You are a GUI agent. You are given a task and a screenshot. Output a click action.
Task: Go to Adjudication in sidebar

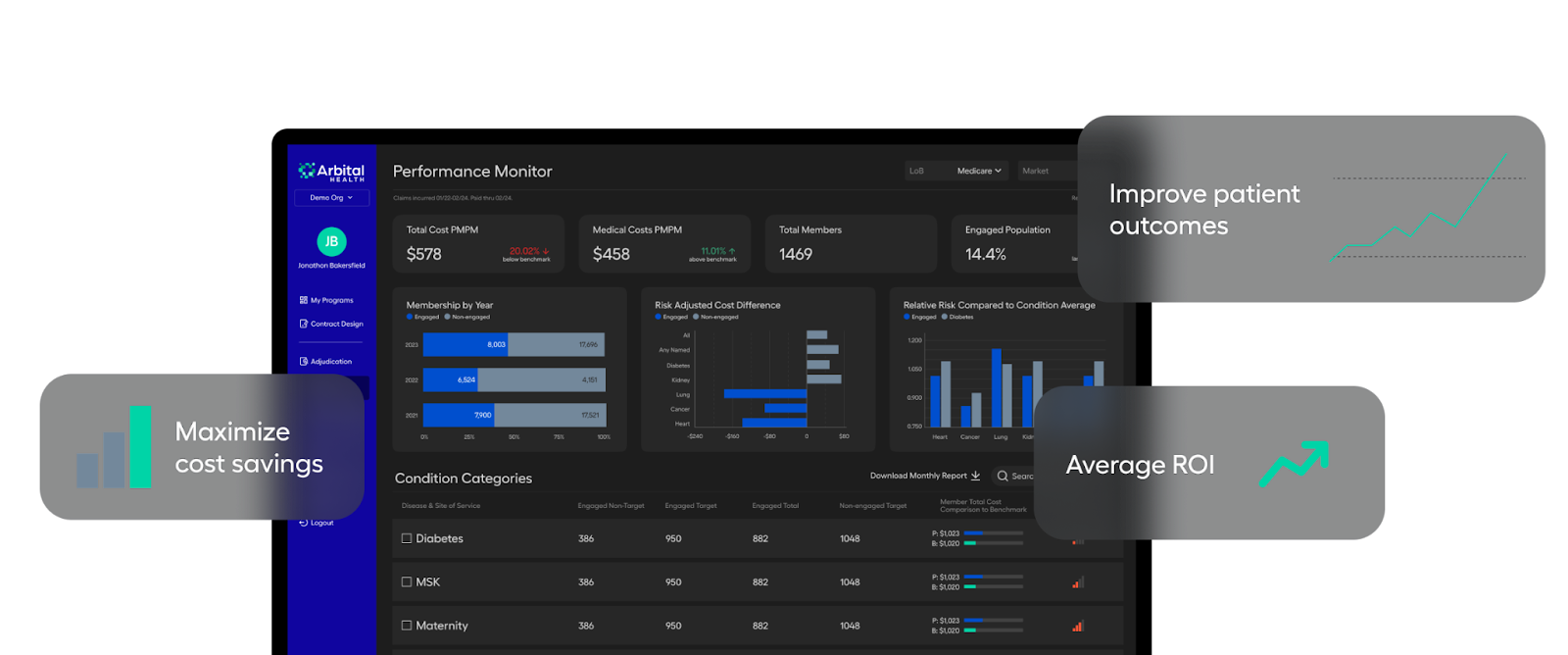tap(325, 362)
